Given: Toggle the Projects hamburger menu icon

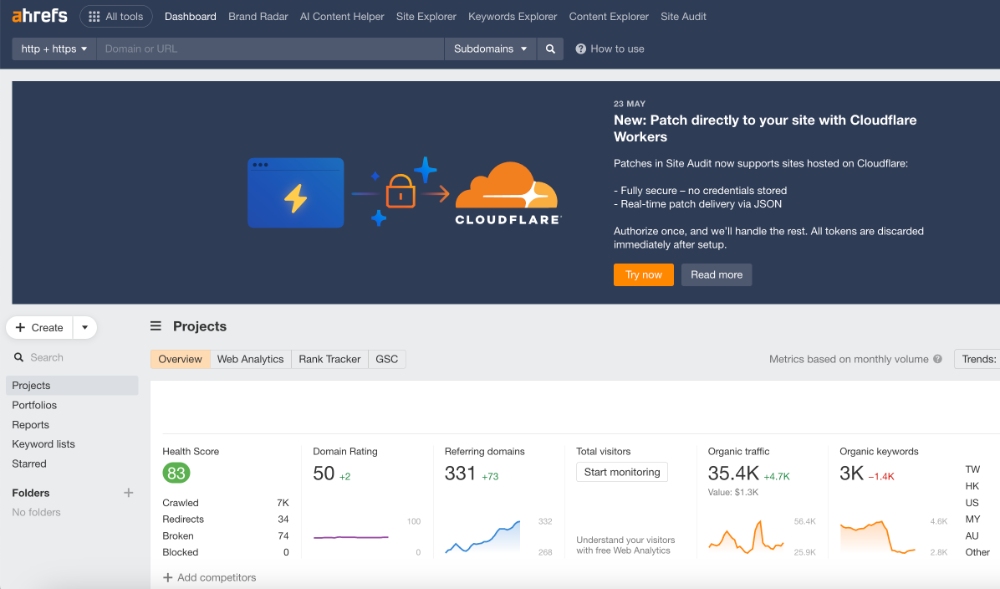Looking at the screenshot, I should tap(156, 326).
